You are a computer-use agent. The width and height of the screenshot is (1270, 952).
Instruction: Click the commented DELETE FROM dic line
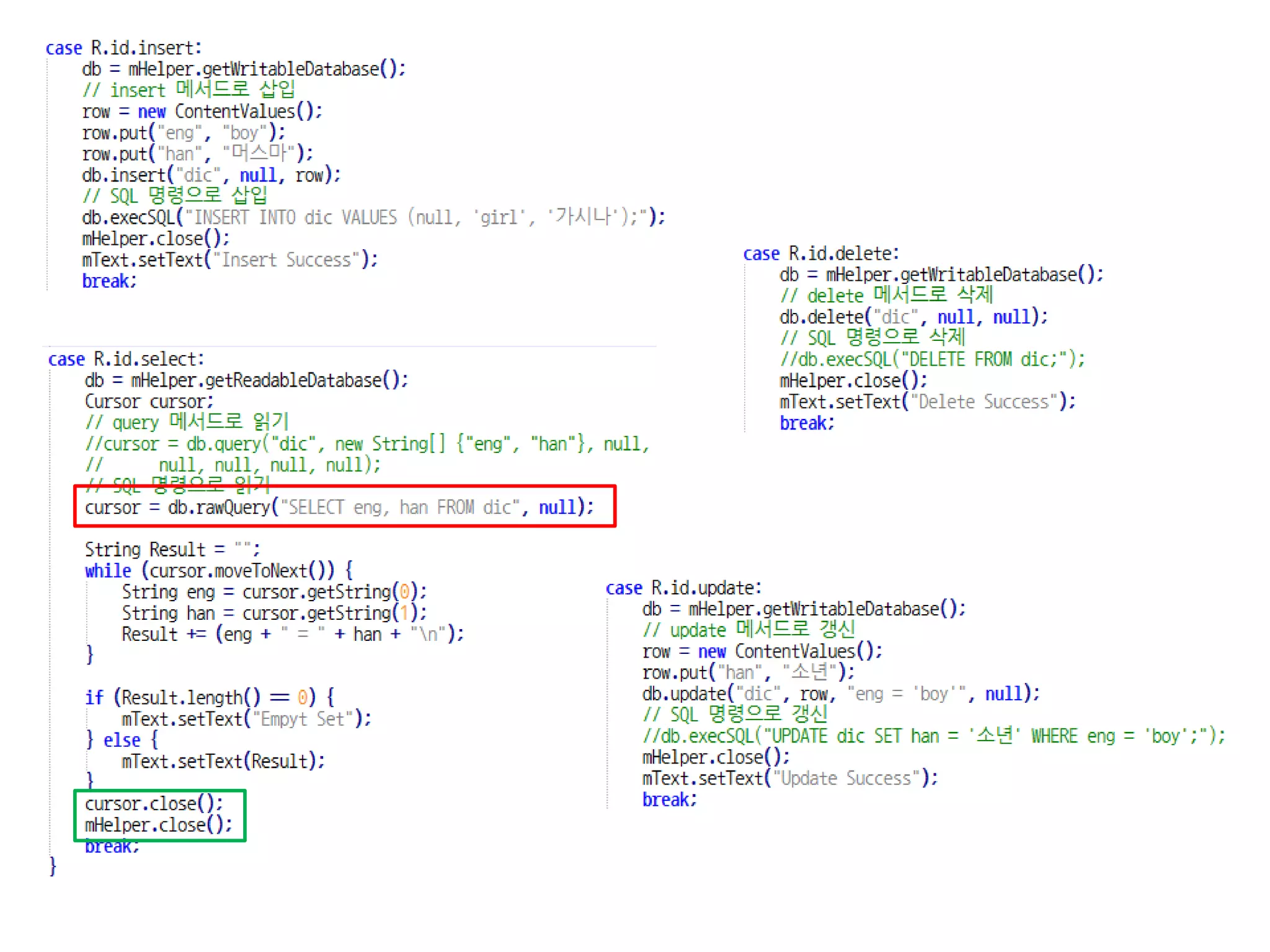coord(932,359)
